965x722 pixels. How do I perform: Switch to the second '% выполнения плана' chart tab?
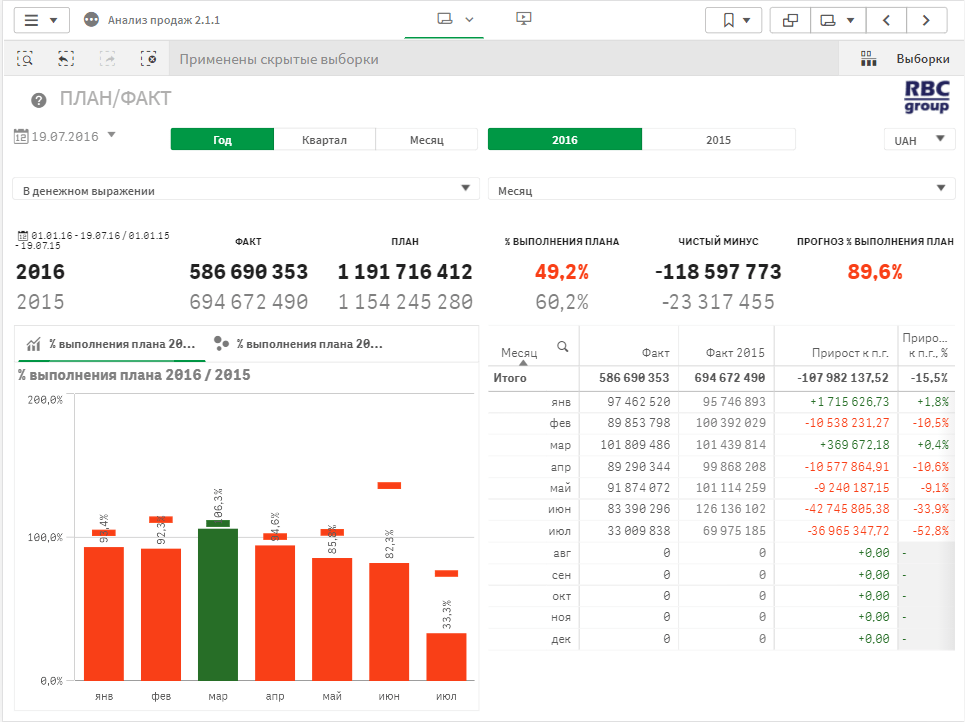coord(300,344)
